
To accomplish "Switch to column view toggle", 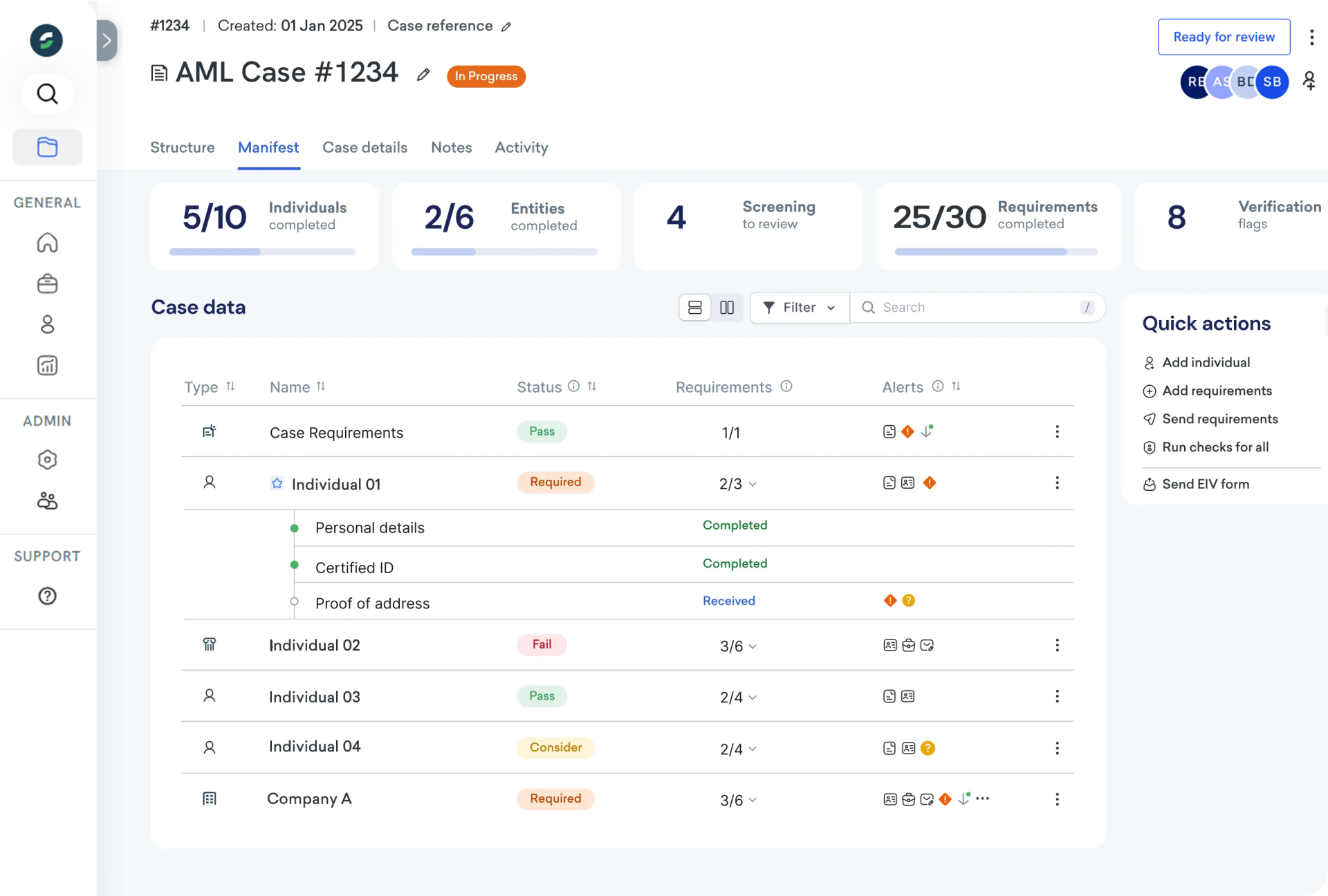I will [x=727, y=308].
